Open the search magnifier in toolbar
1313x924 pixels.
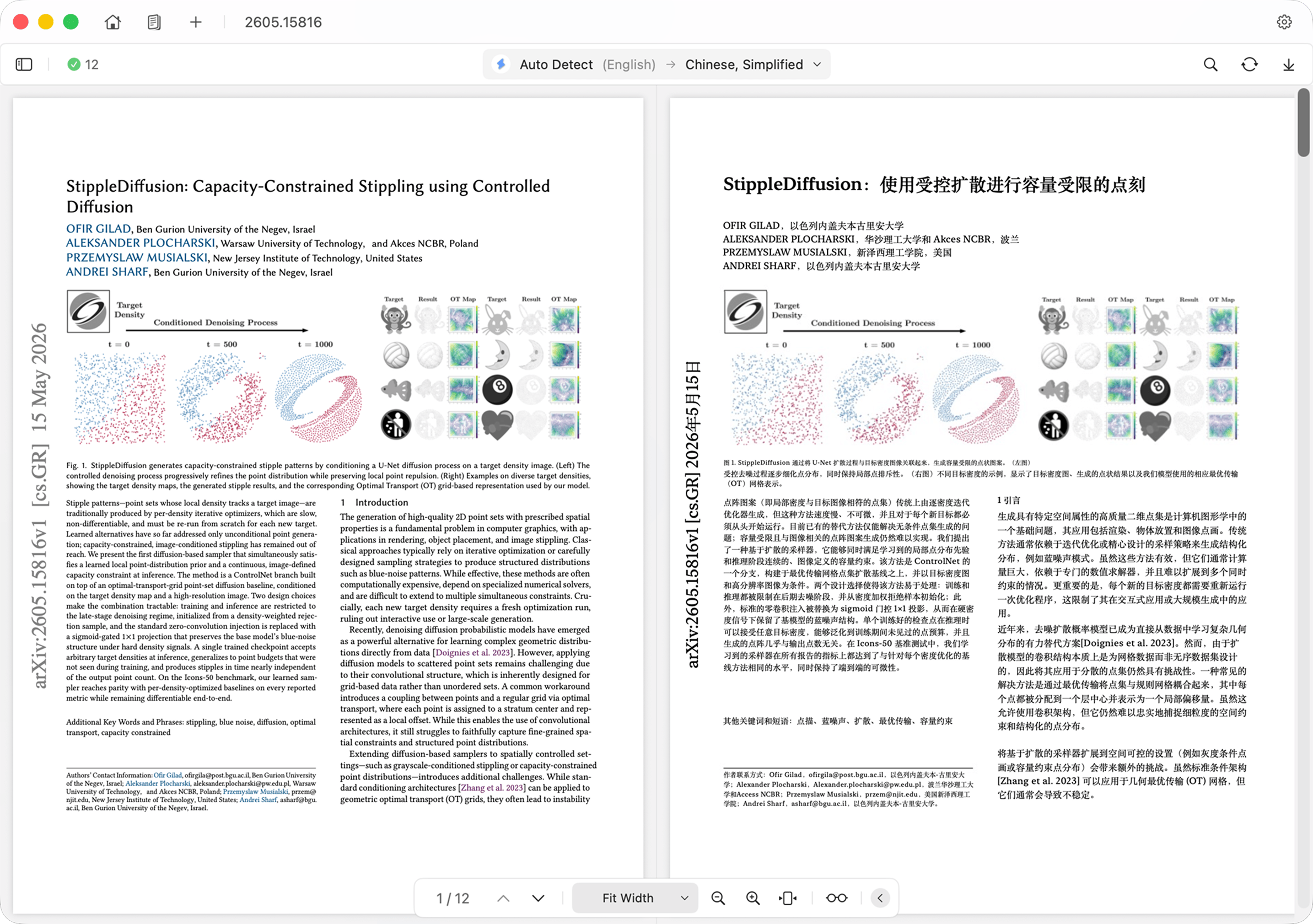pos(1210,65)
